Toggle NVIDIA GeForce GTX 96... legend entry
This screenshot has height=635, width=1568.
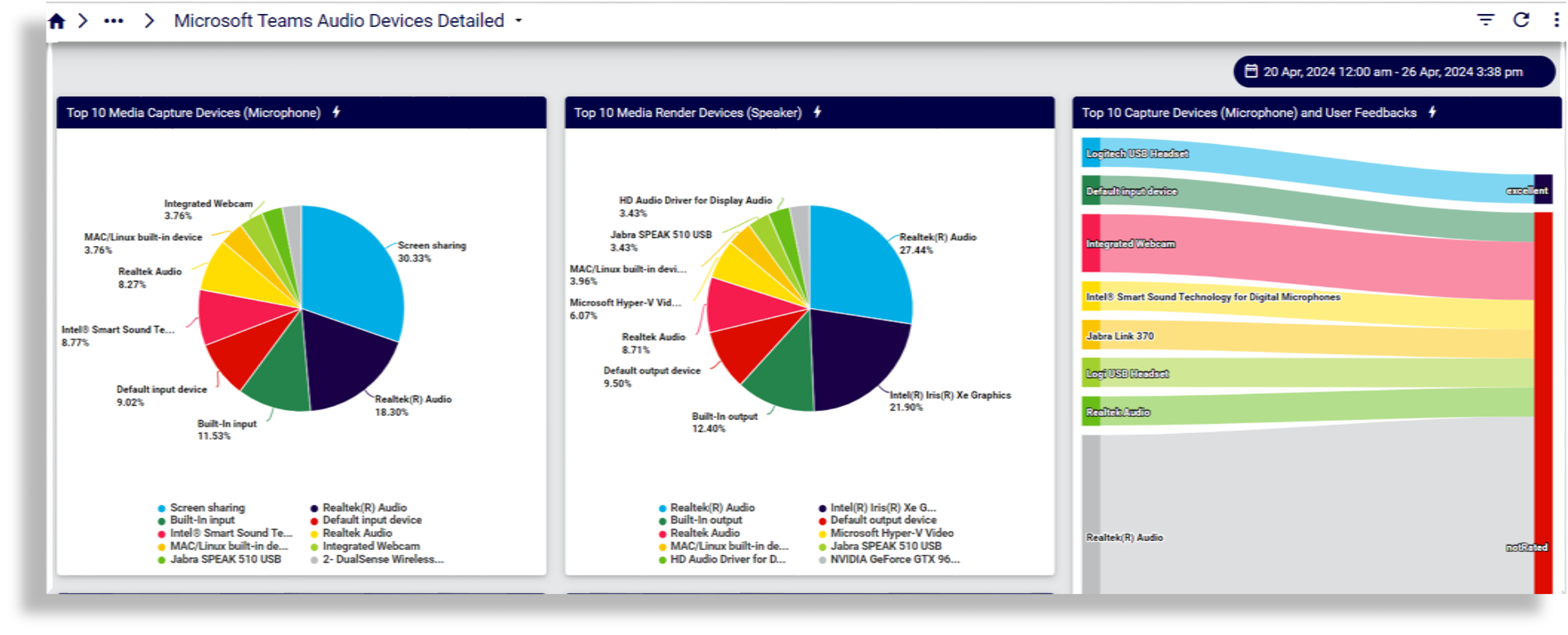889,559
